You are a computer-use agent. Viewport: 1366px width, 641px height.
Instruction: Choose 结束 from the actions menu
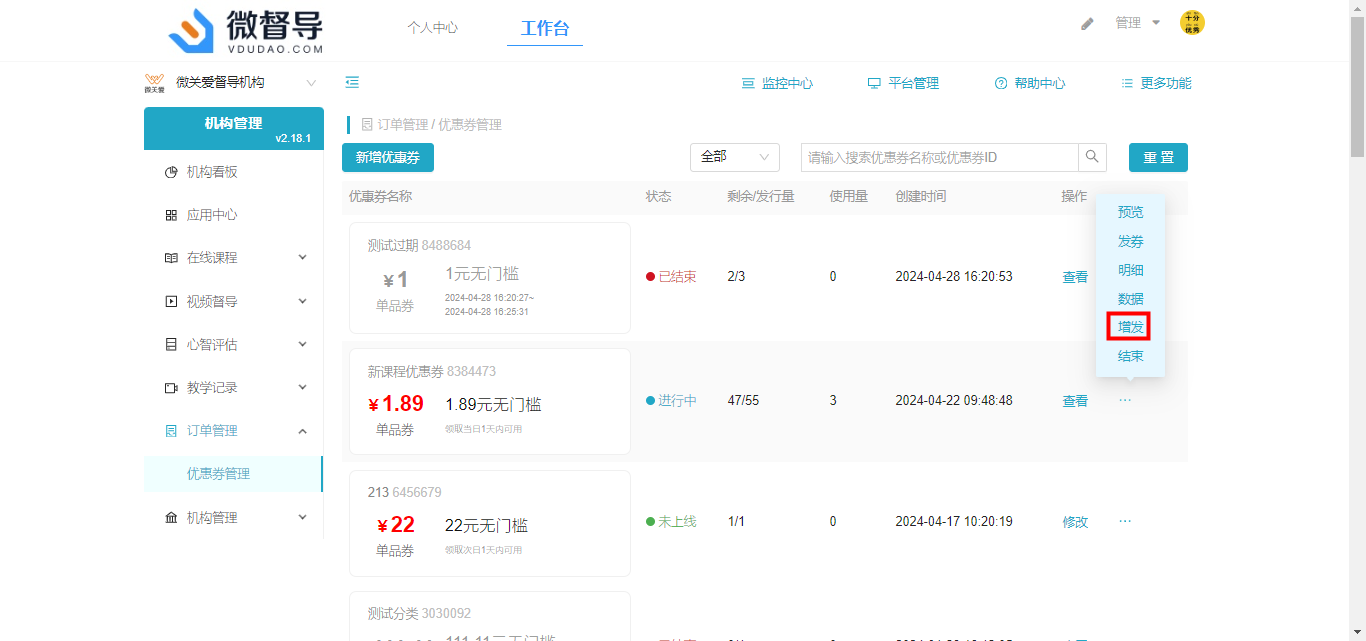pyautogui.click(x=1131, y=356)
